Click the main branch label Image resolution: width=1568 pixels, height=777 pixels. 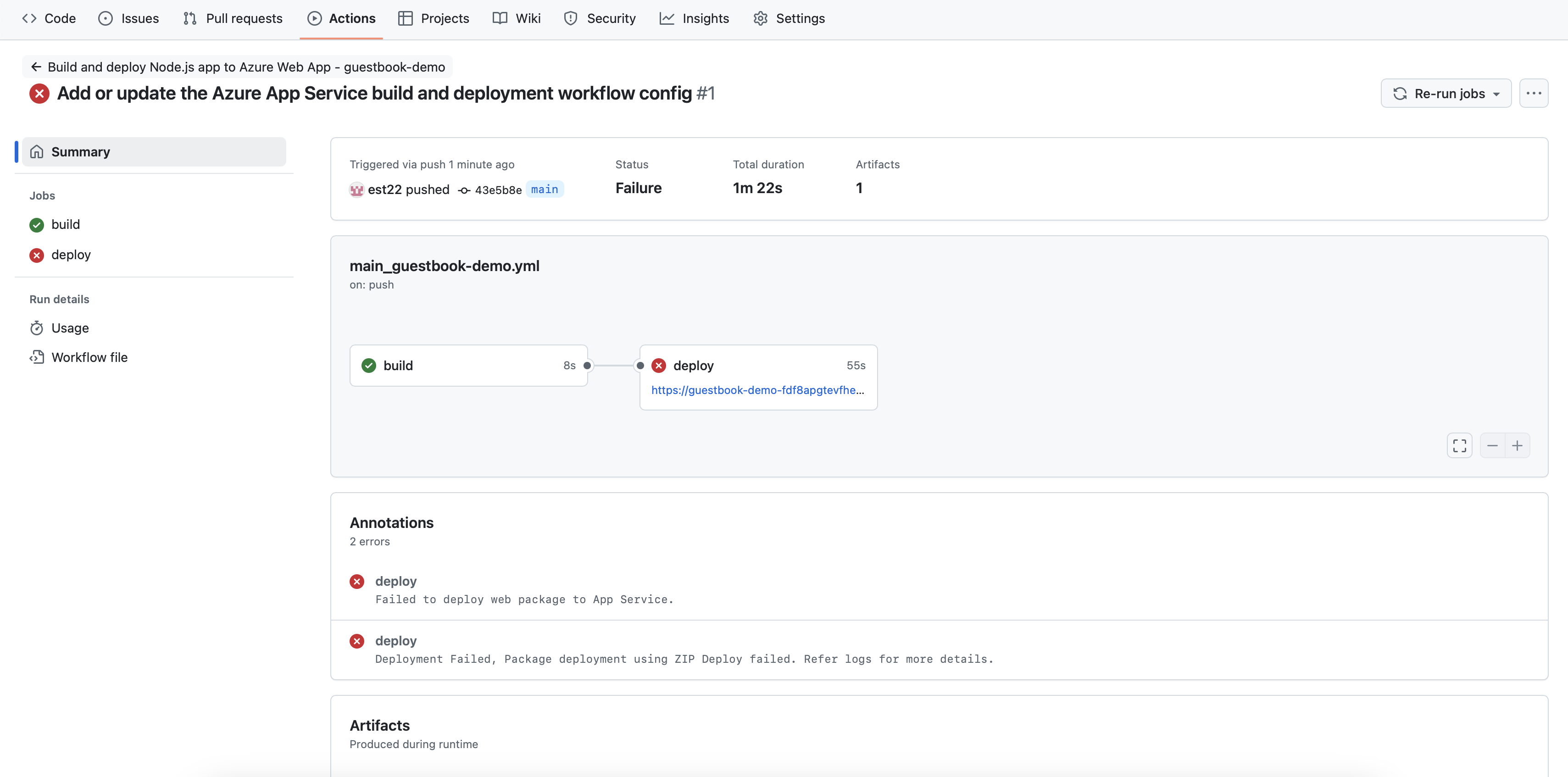pos(544,189)
